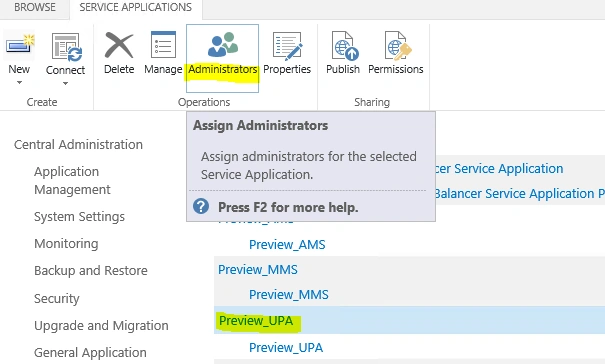The height and width of the screenshot is (364, 605).
Task: Click the Connect ribbon icon
Action: [x=66, y=47]
